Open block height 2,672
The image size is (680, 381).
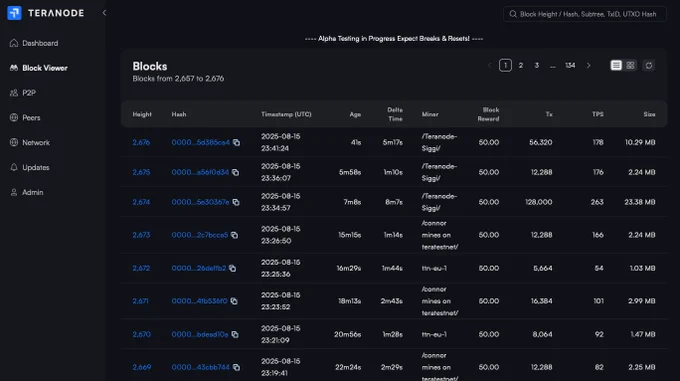pyautogui.click(x=141, y=268)
